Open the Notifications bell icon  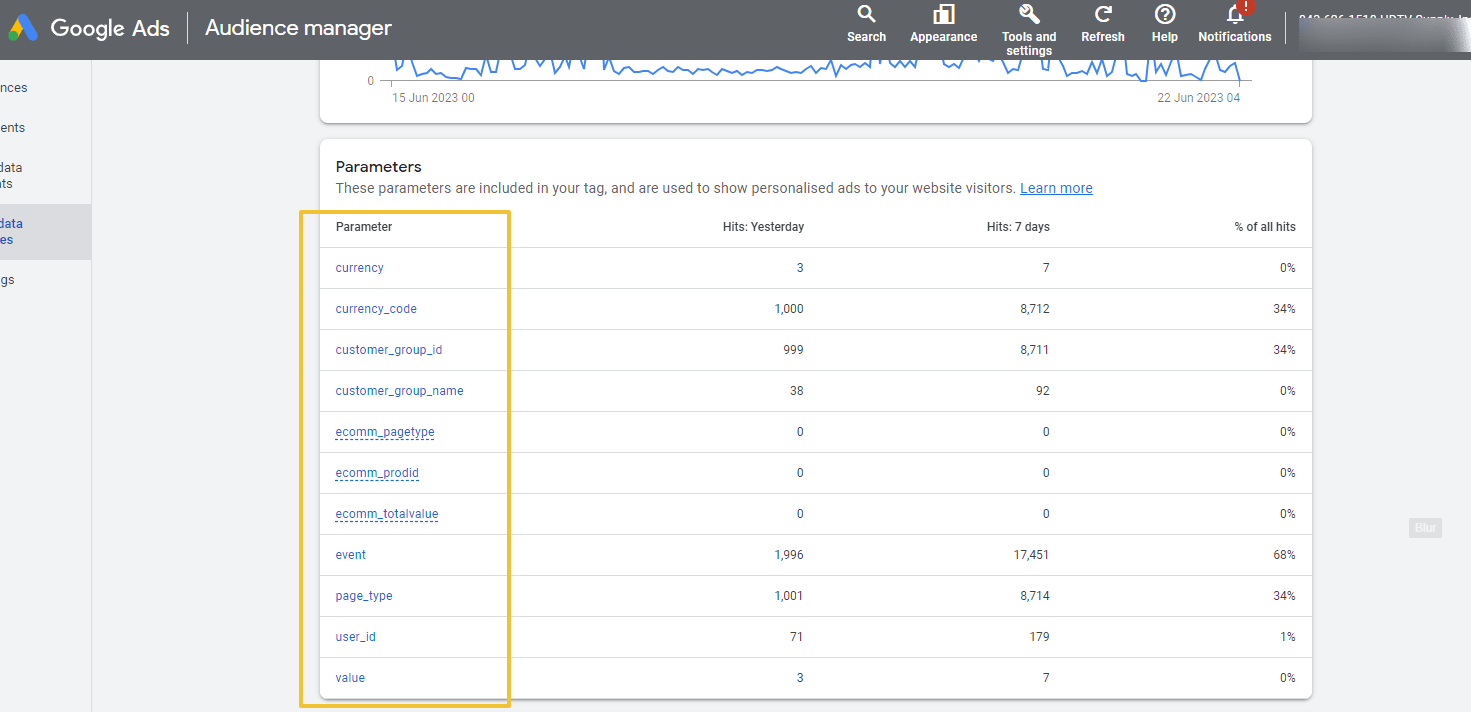(1235, 15)
